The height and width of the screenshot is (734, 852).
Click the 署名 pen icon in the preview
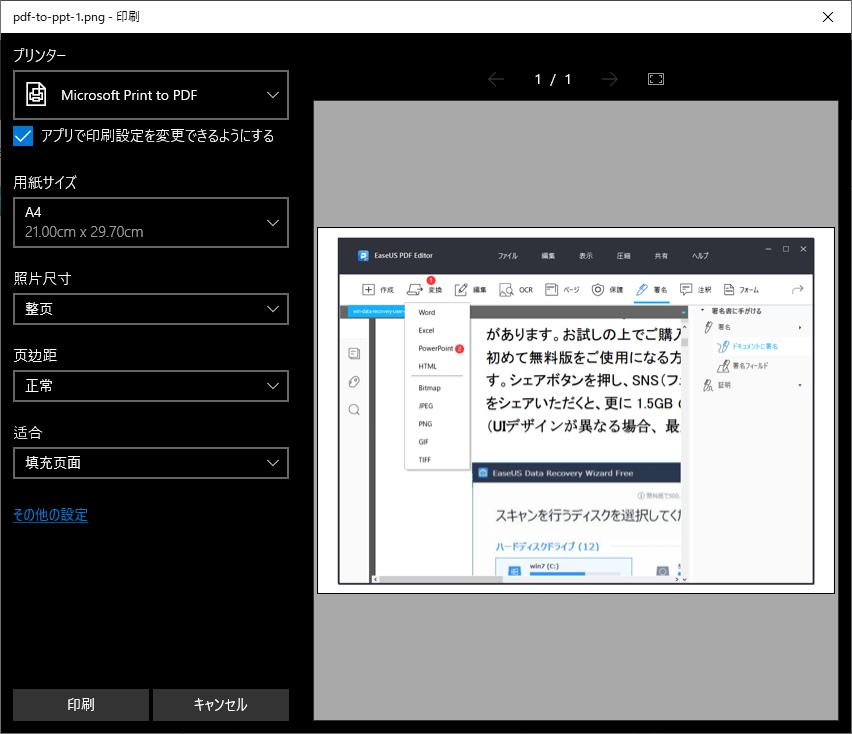(x=642, y=290)
